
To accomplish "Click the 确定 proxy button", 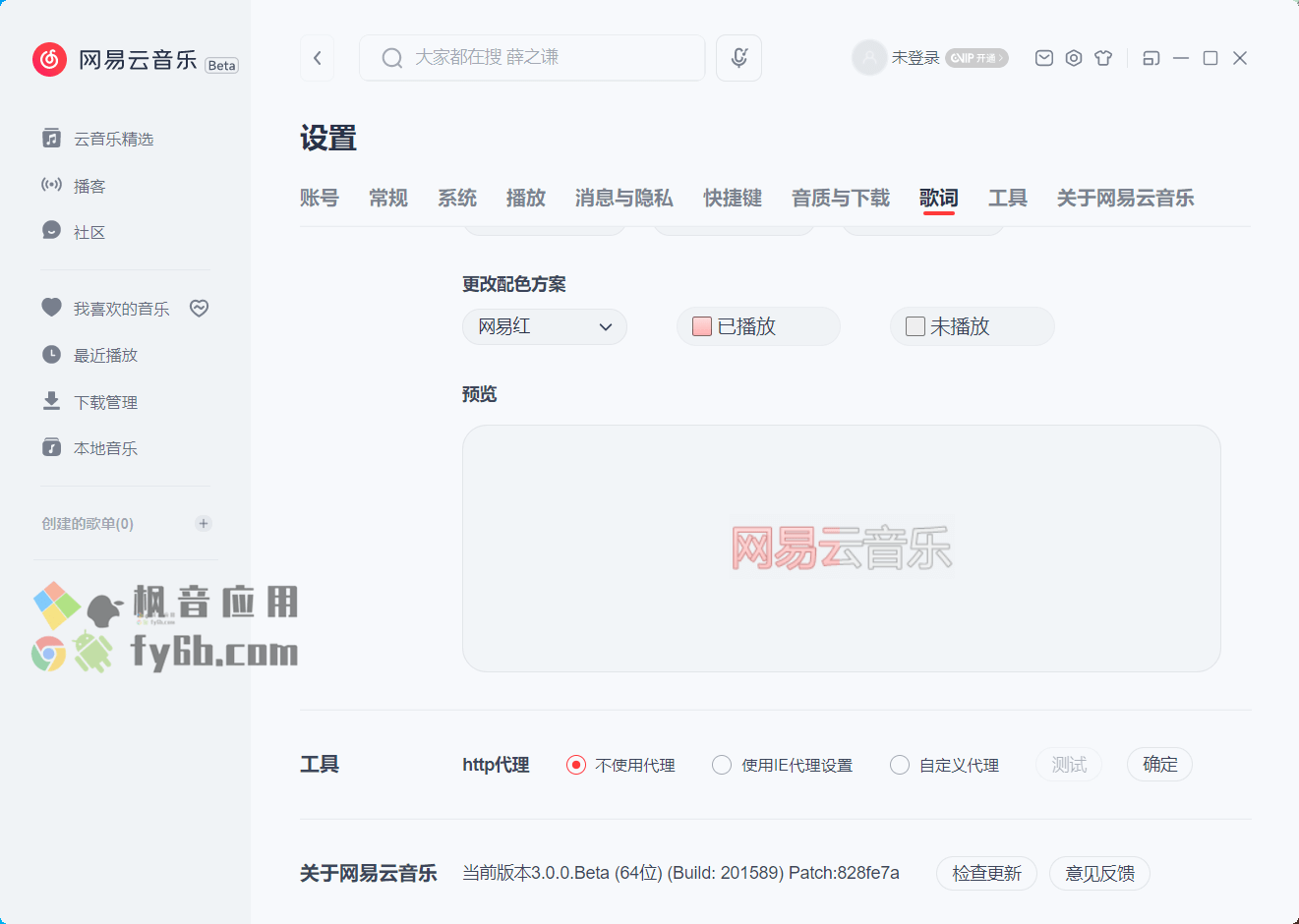I will tap(1160, 765).
